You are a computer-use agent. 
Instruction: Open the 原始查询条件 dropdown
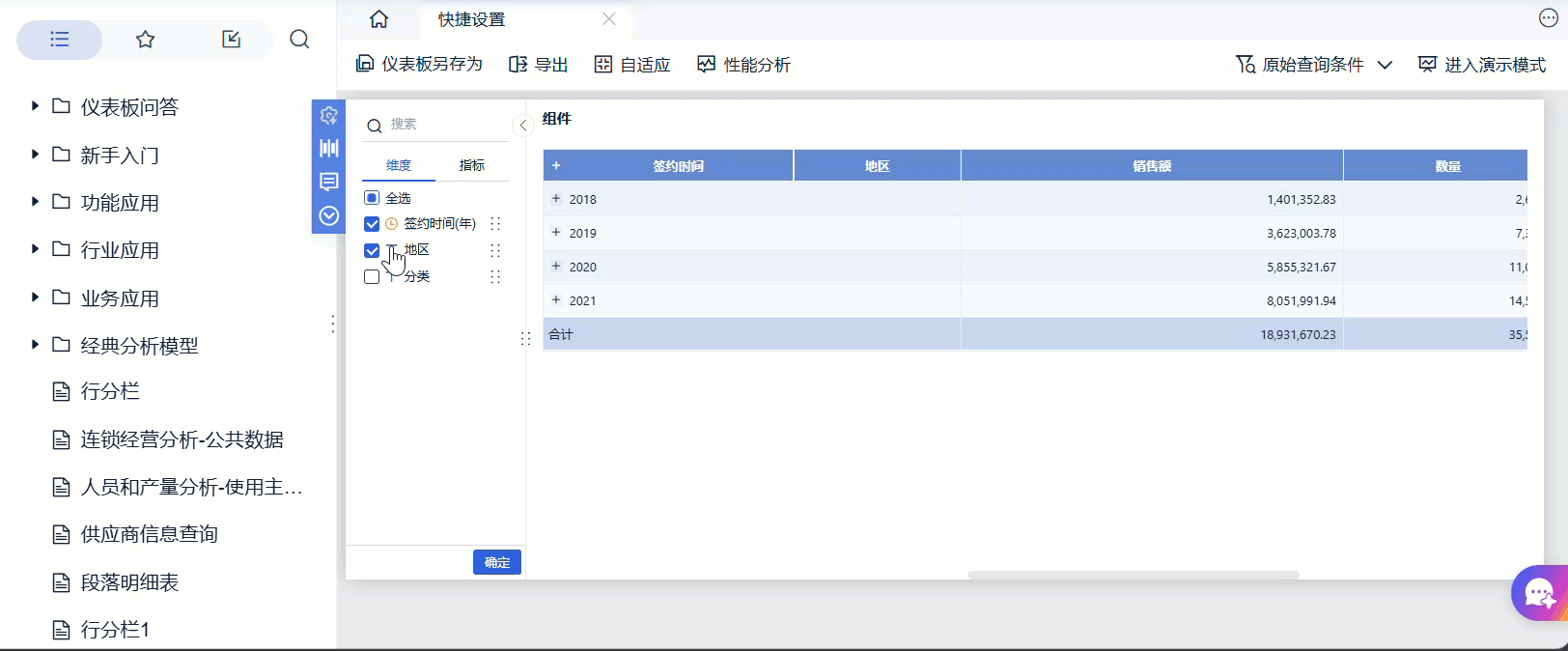pos(1314,65)
